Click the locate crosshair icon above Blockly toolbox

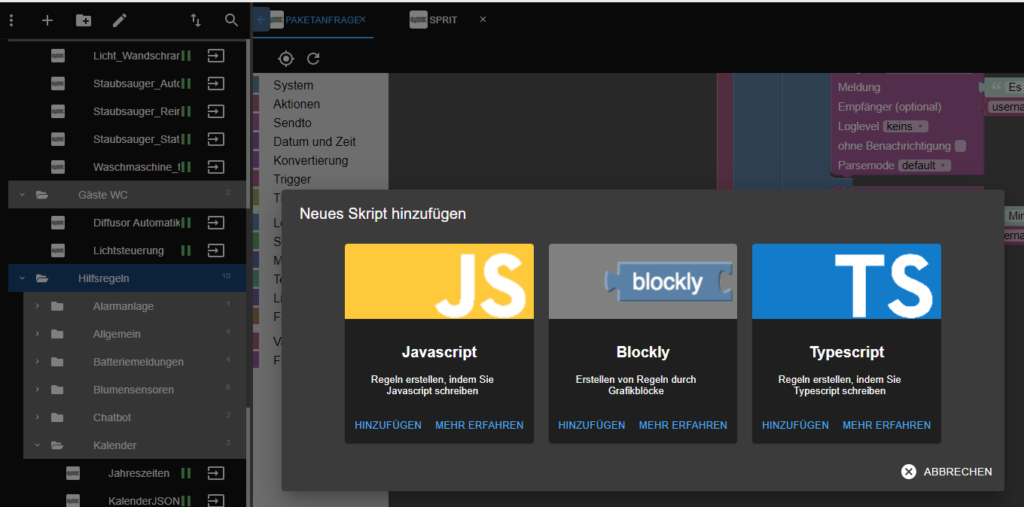click(x=286, y=59)
